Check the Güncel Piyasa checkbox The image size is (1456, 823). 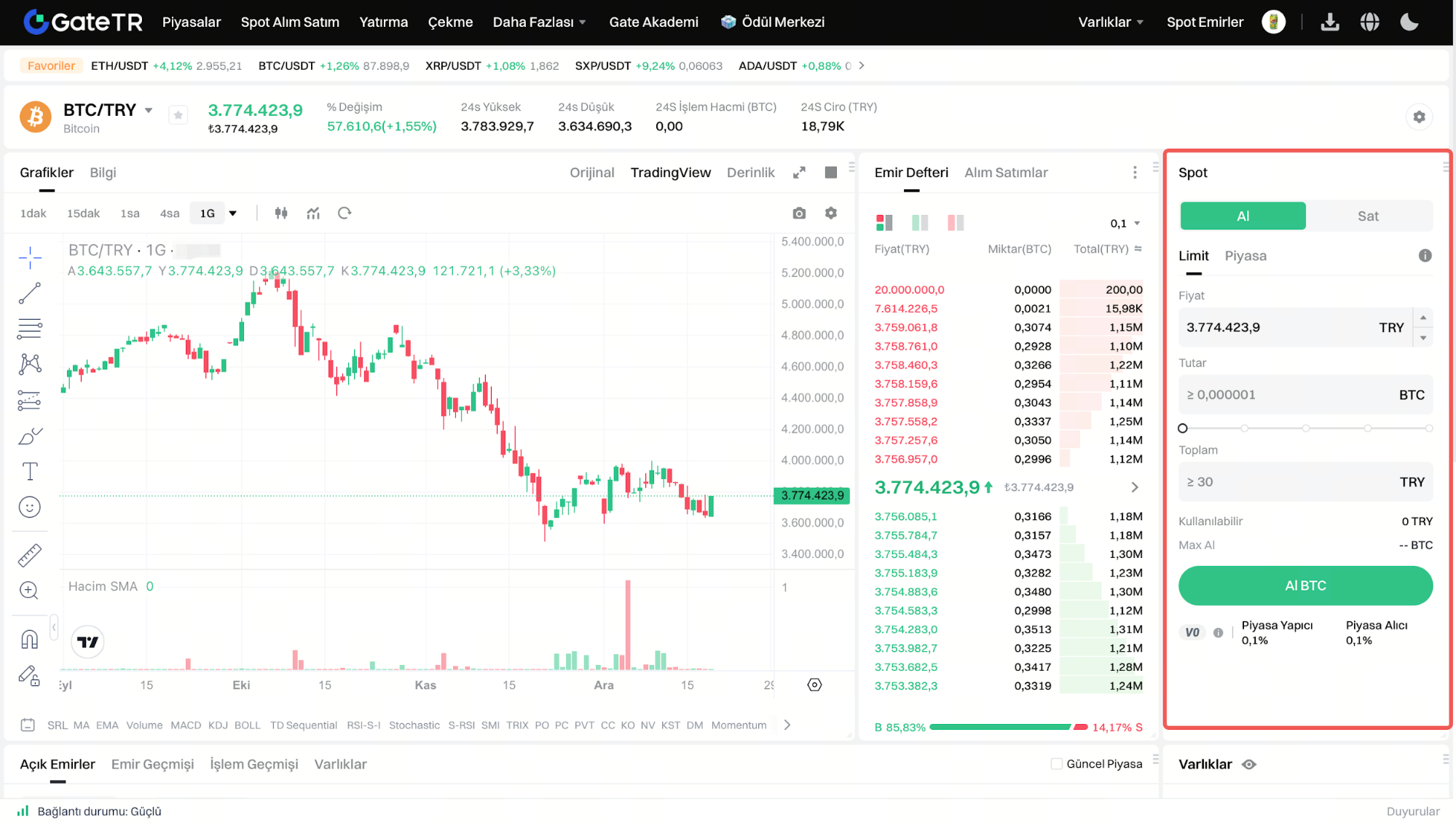1056,764
